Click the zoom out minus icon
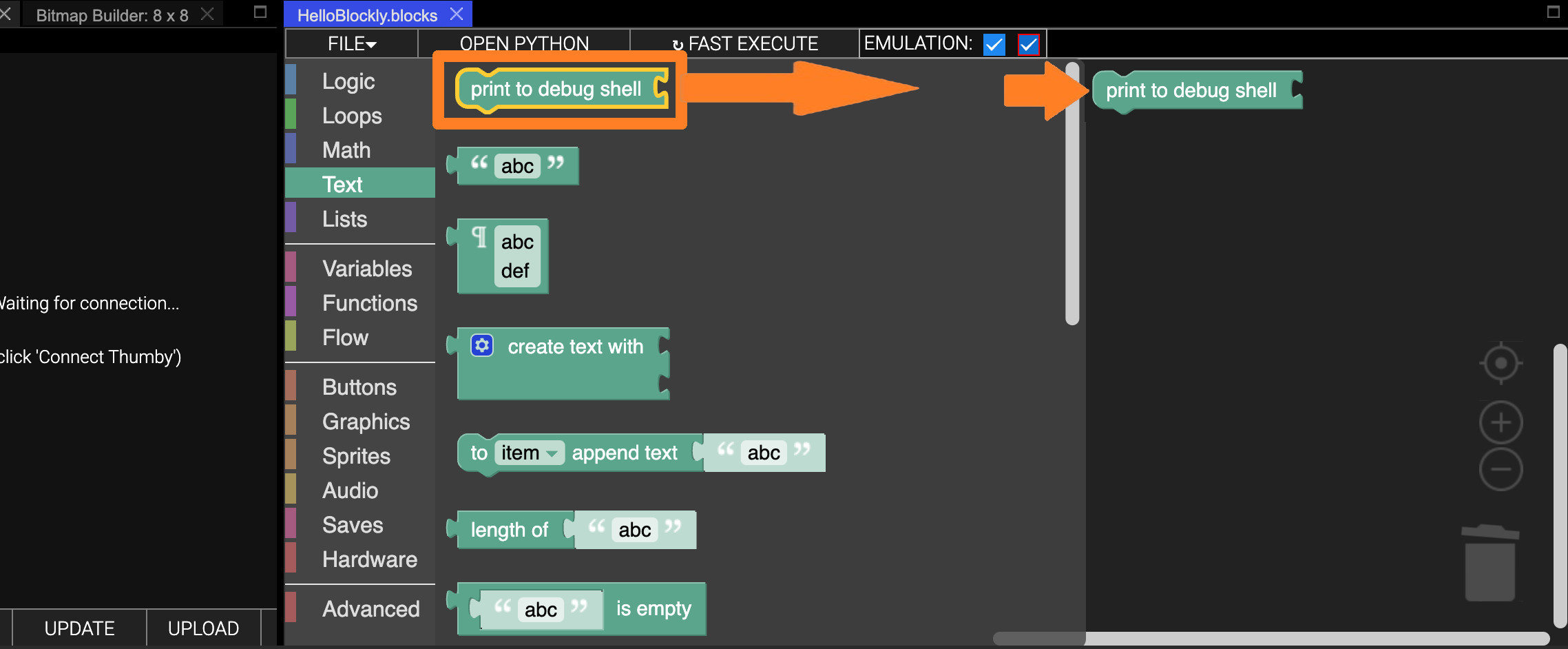1568x649 pixels. tap(1501, 469)
